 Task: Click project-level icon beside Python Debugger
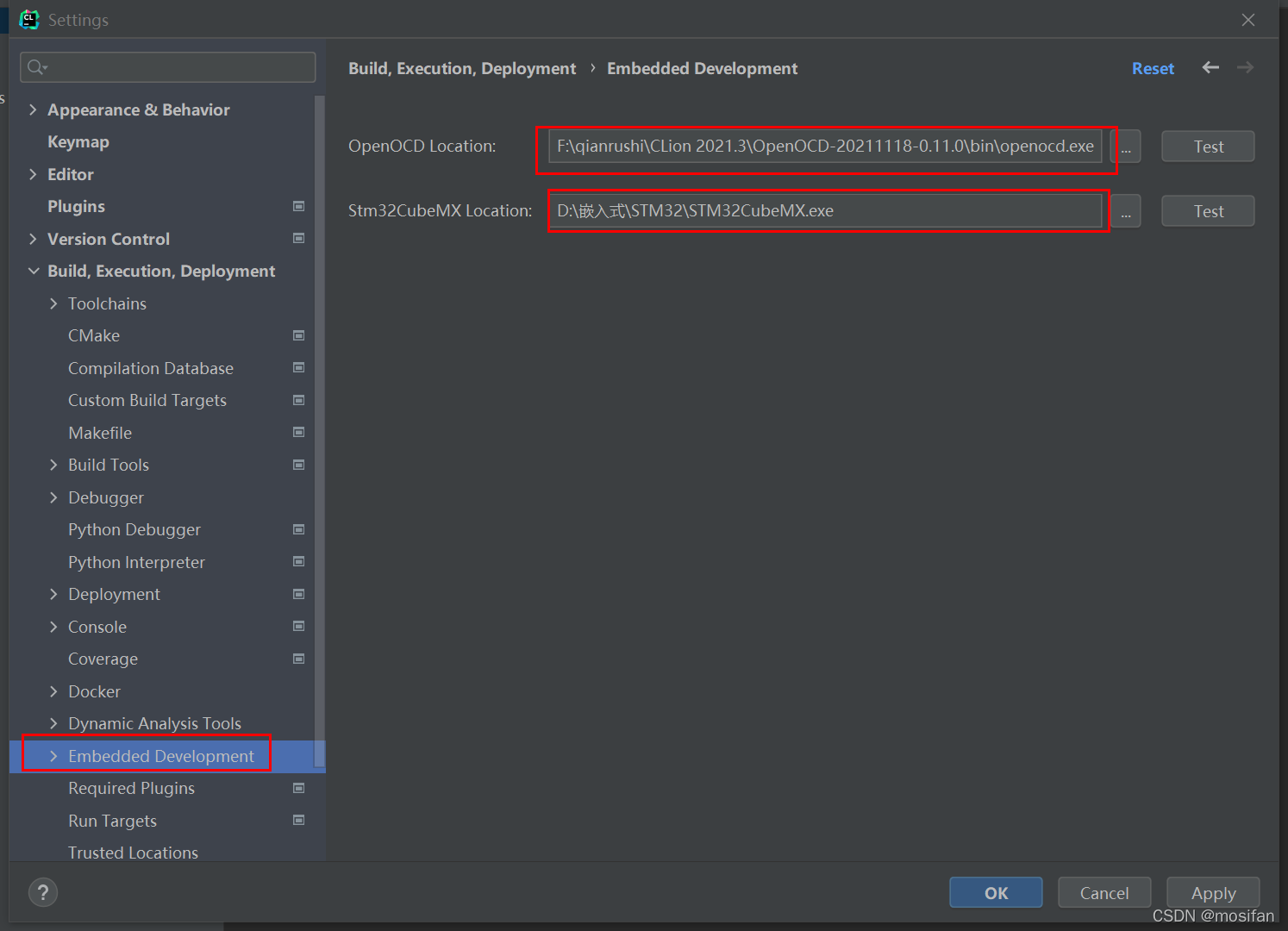299,529
